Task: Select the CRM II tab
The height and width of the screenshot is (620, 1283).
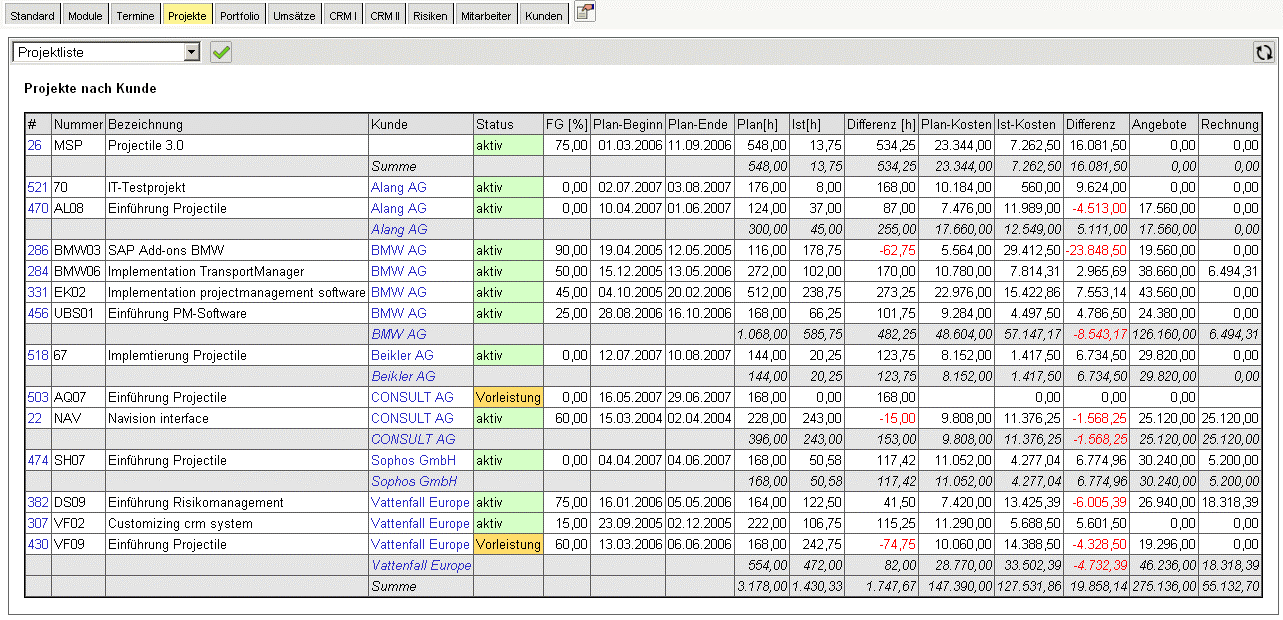Action: (x=385, y=16)
